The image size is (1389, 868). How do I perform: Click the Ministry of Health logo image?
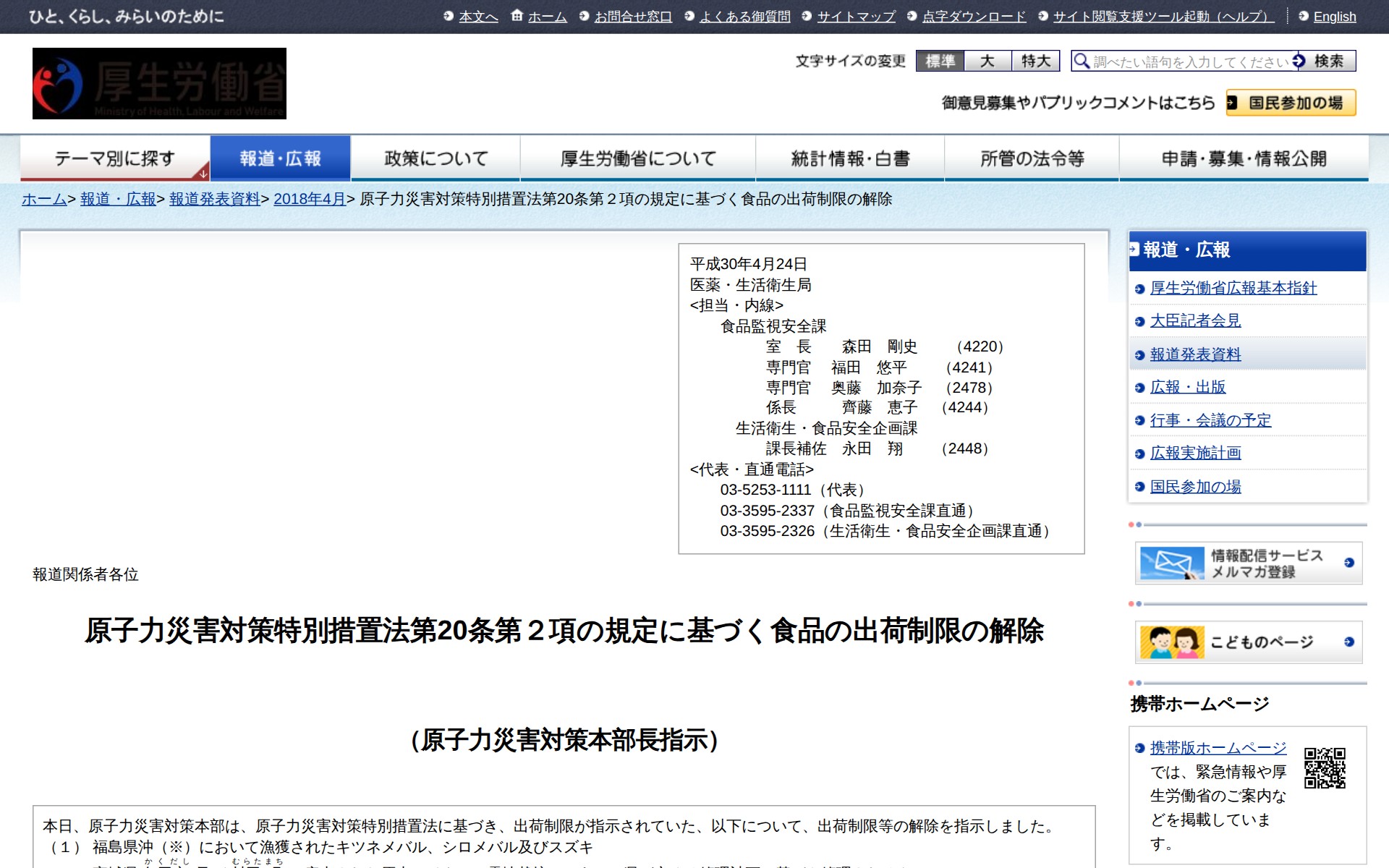click(x=159, y=83)
